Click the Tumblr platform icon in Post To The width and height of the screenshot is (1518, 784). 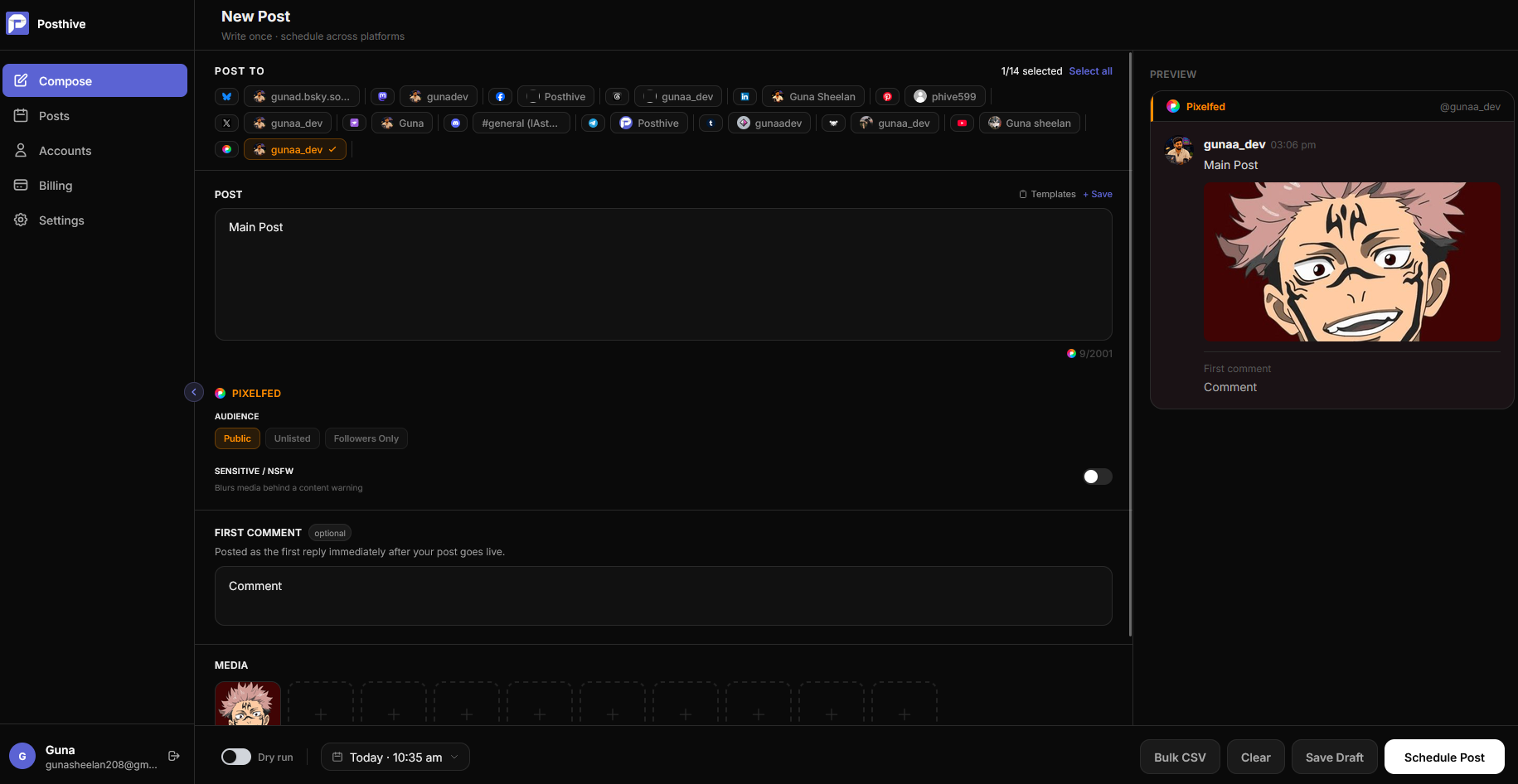711,123
